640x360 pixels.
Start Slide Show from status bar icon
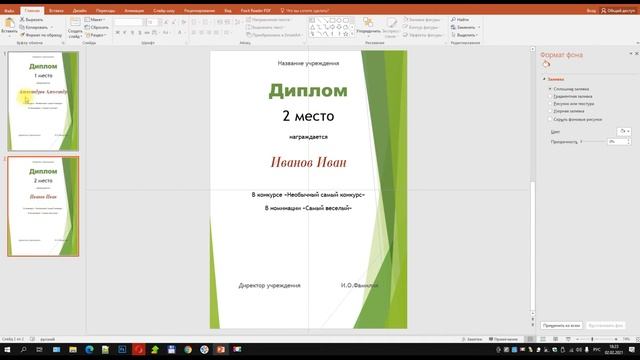(x=568, y=339)
